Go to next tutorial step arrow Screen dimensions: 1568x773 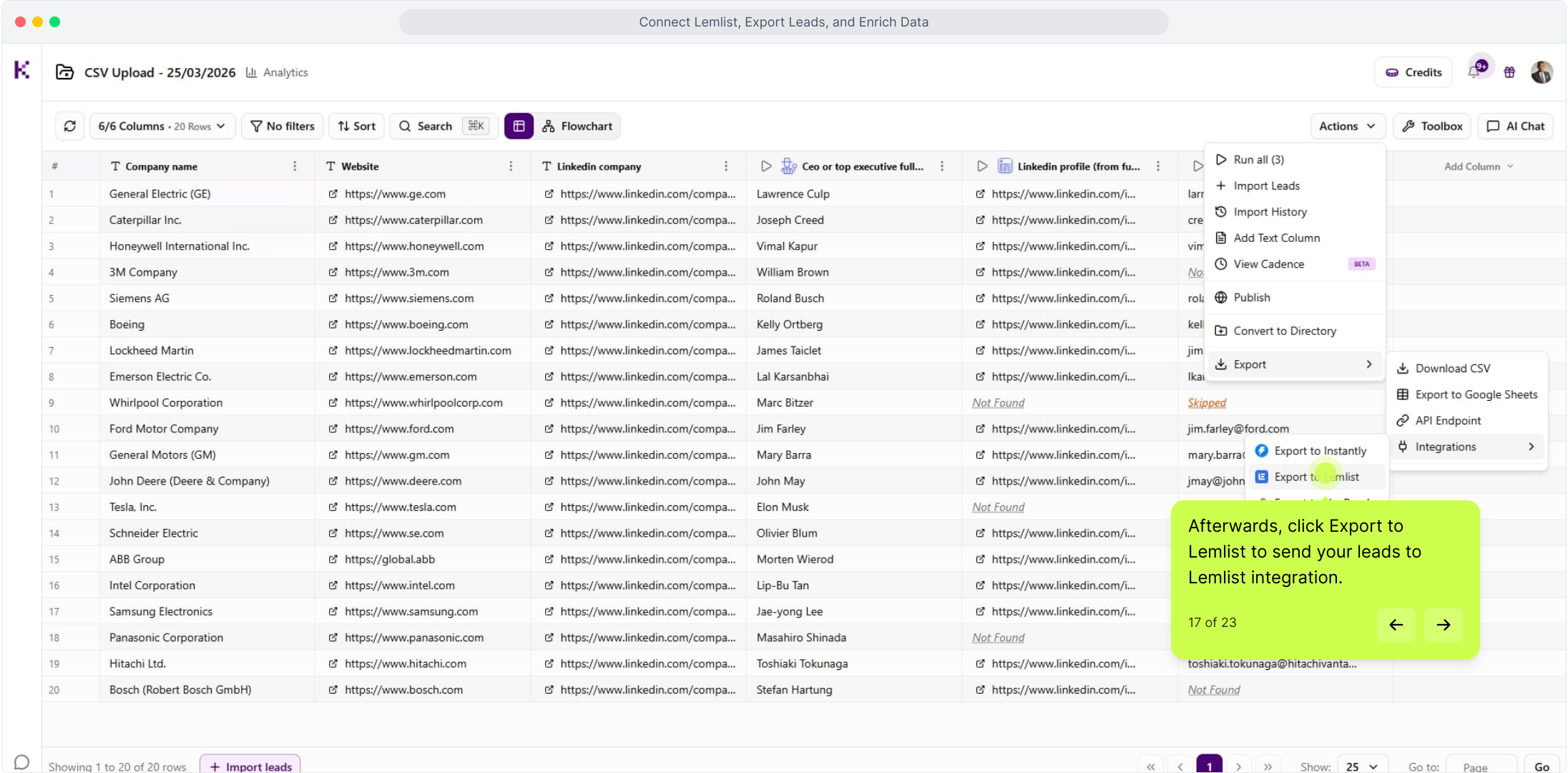tap(1443, 625)
